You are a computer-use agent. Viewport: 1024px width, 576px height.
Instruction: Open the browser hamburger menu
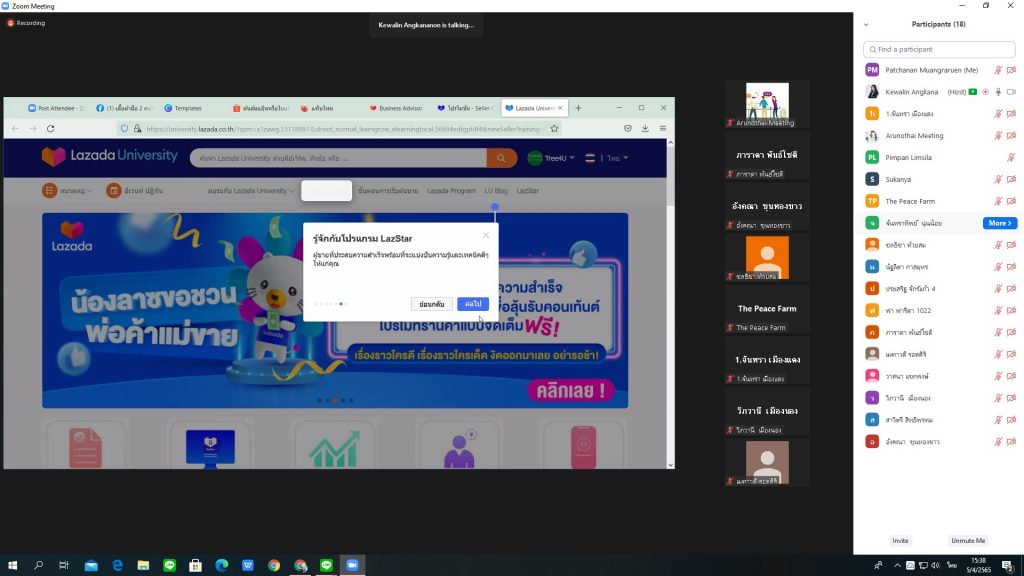pyautogui.click(x=663, y=129)
